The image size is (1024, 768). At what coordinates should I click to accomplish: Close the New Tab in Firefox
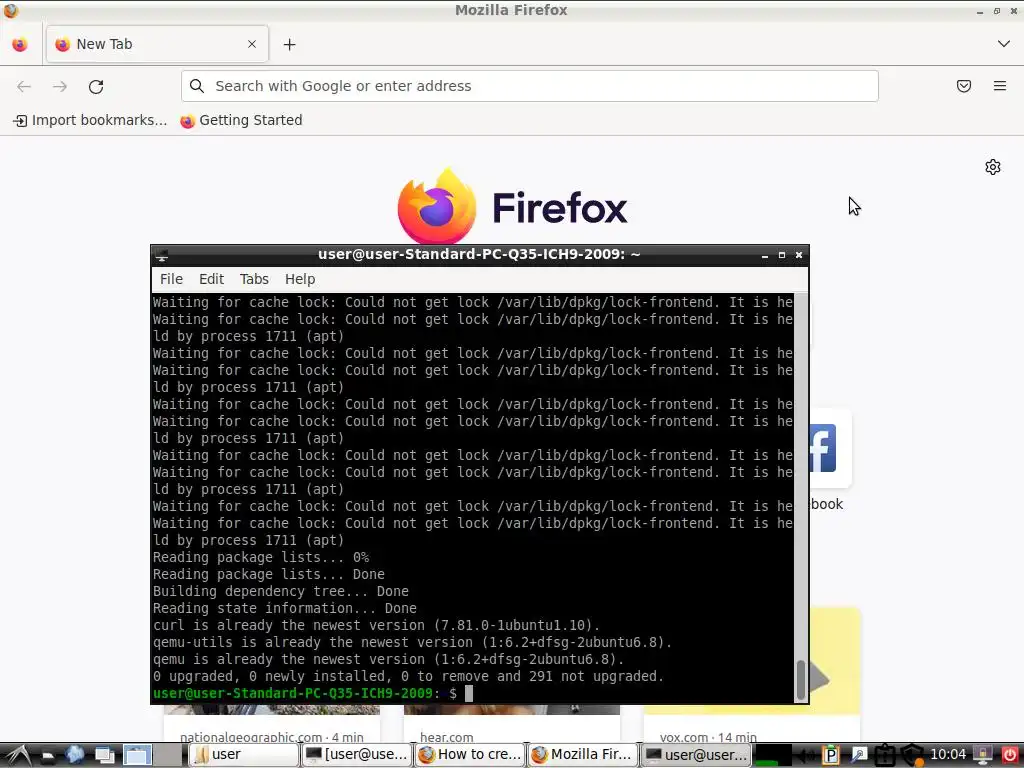click(x=252, y=44)
